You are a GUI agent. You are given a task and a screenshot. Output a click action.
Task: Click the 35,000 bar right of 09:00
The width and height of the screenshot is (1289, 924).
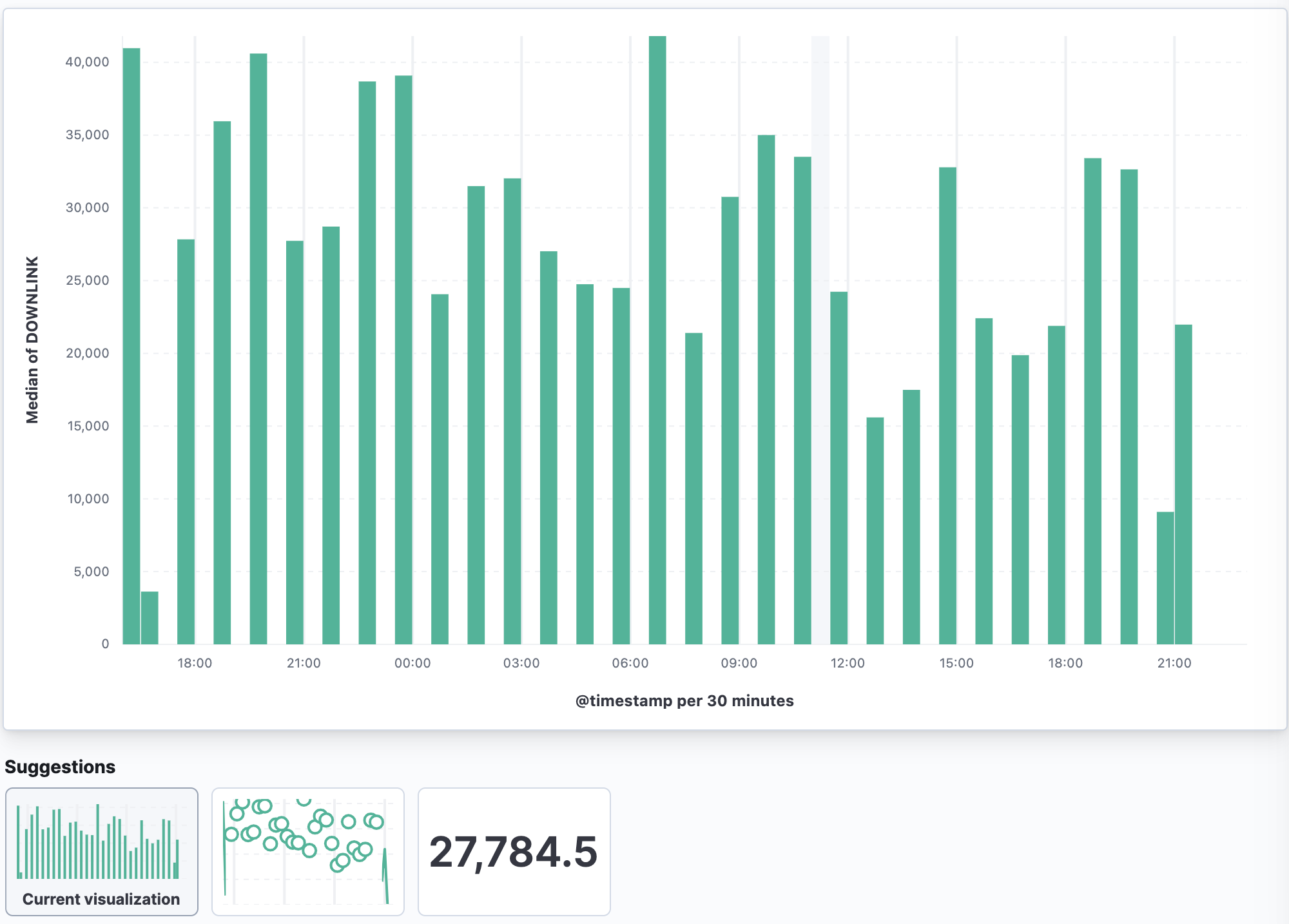pyautogui.click(x=766, y=389)
